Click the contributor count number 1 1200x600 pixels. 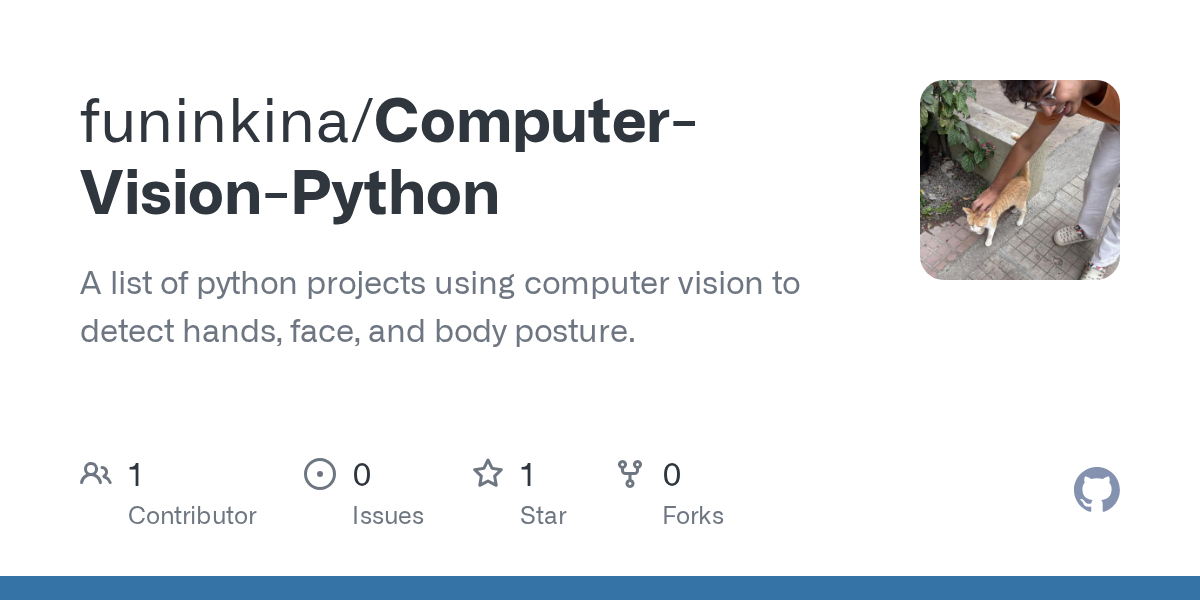point(135,475)
